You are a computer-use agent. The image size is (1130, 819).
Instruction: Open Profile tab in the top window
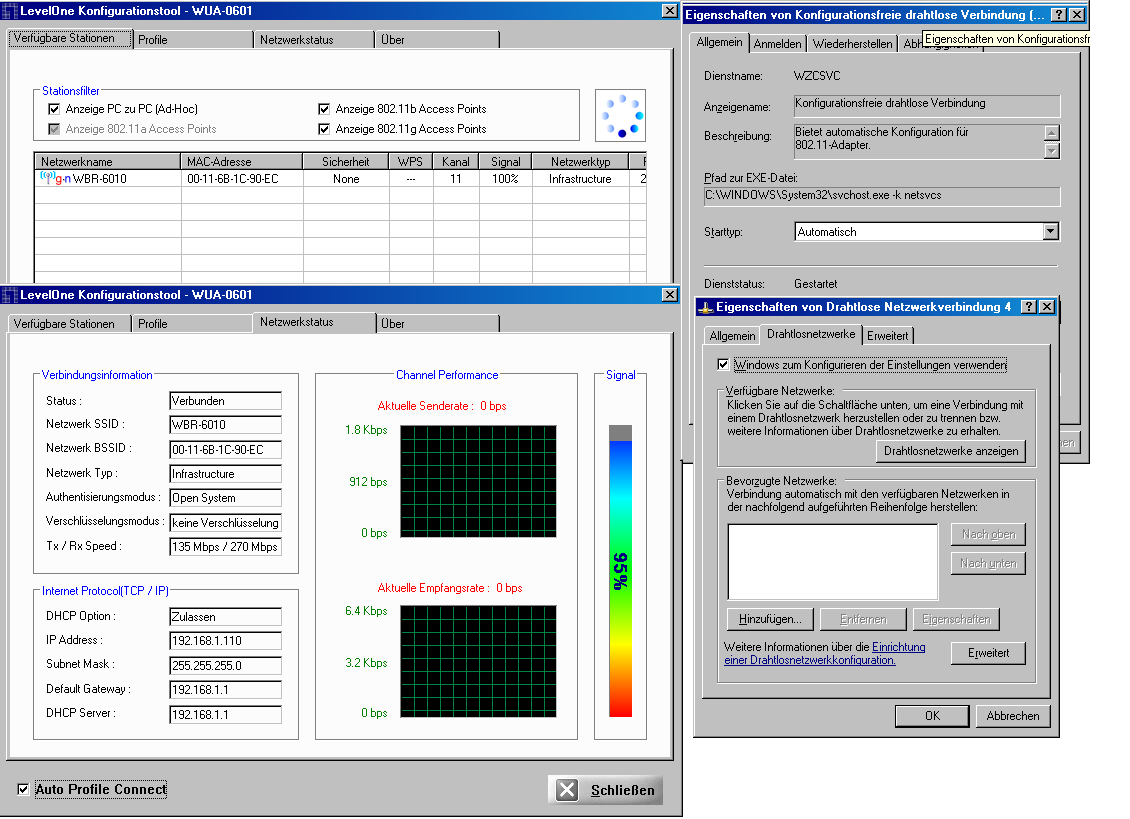(x=193, y=40)
